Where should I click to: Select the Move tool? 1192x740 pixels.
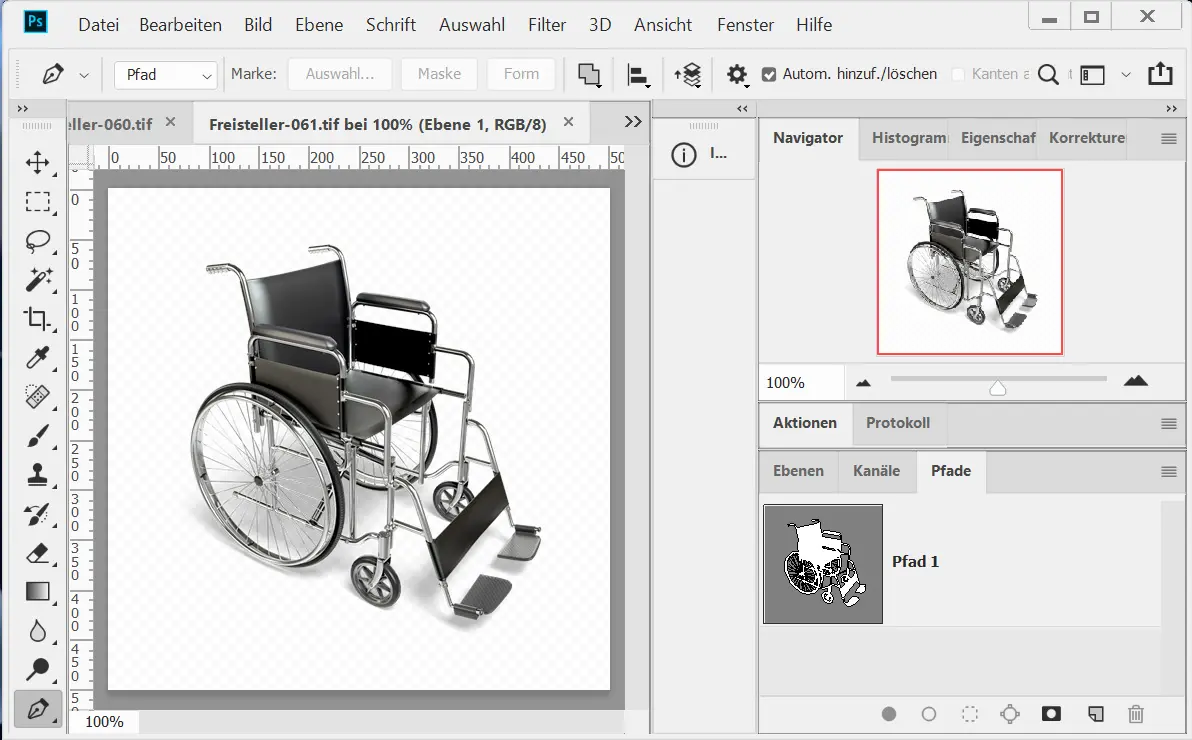coord(38,163)
